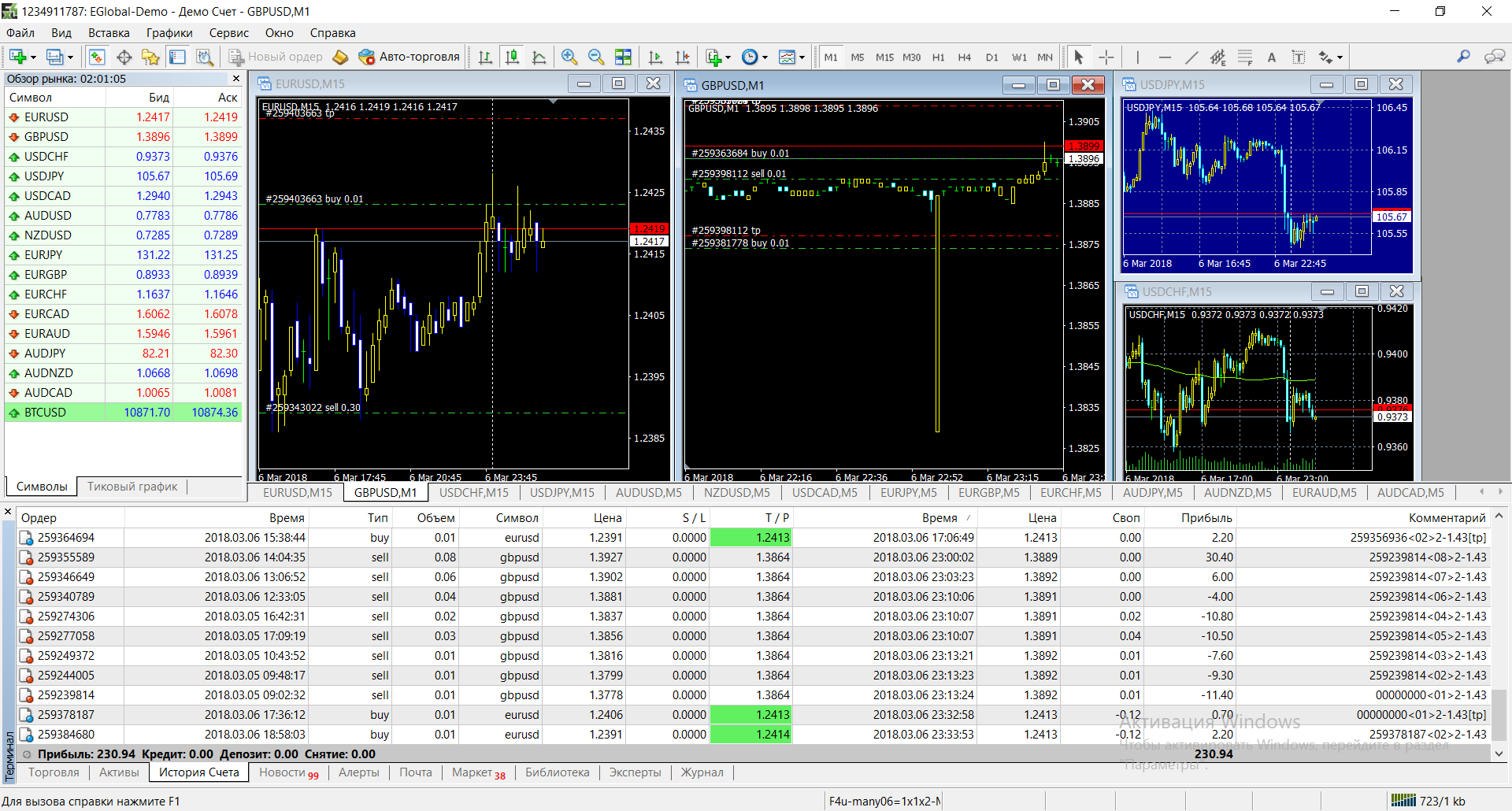1512x811 pixels.
Task: Open the Тиковый график tab
Action: click(x=132, y=487)
